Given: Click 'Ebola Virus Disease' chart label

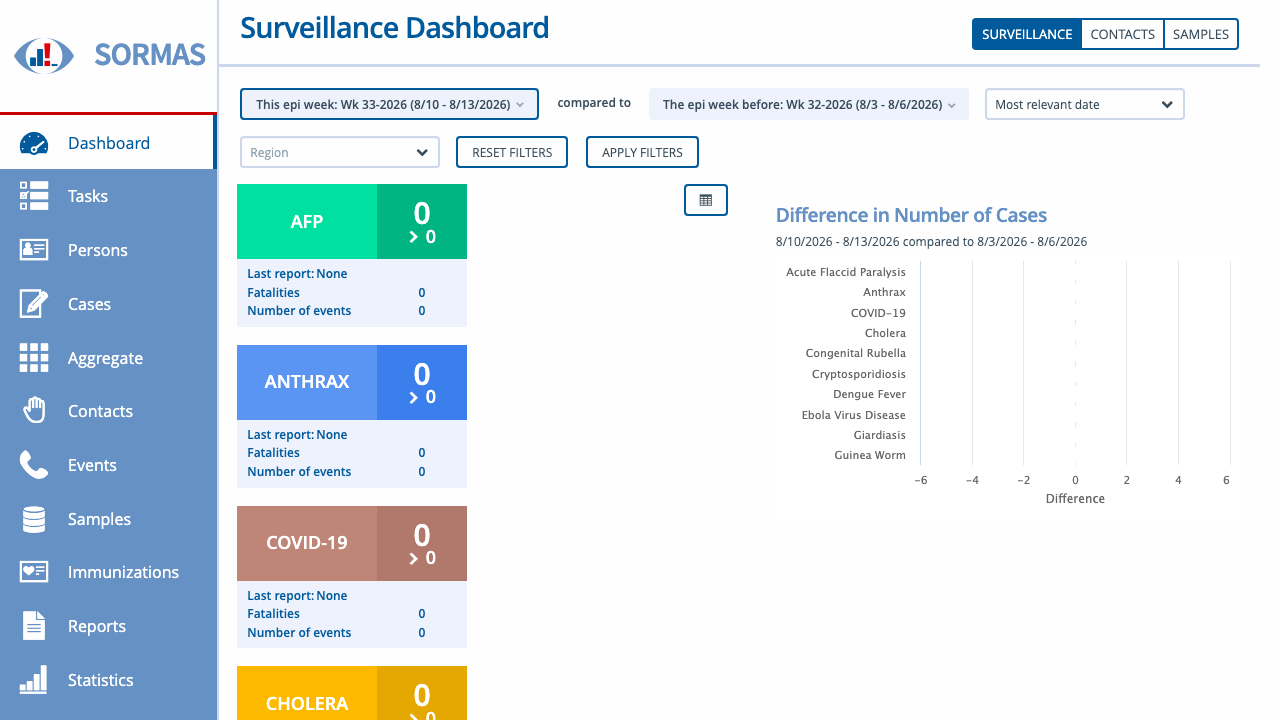Looking at the screenshot, I should [x=853, y=415].
